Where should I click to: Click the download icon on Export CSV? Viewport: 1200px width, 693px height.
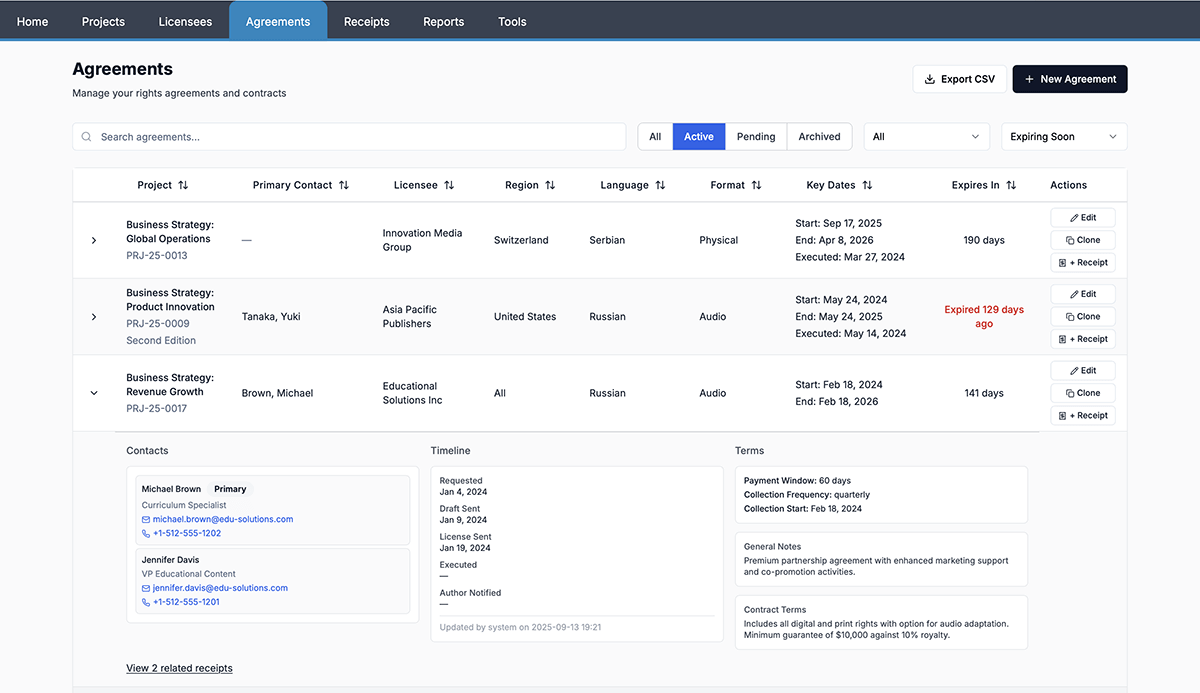(931, 78)
